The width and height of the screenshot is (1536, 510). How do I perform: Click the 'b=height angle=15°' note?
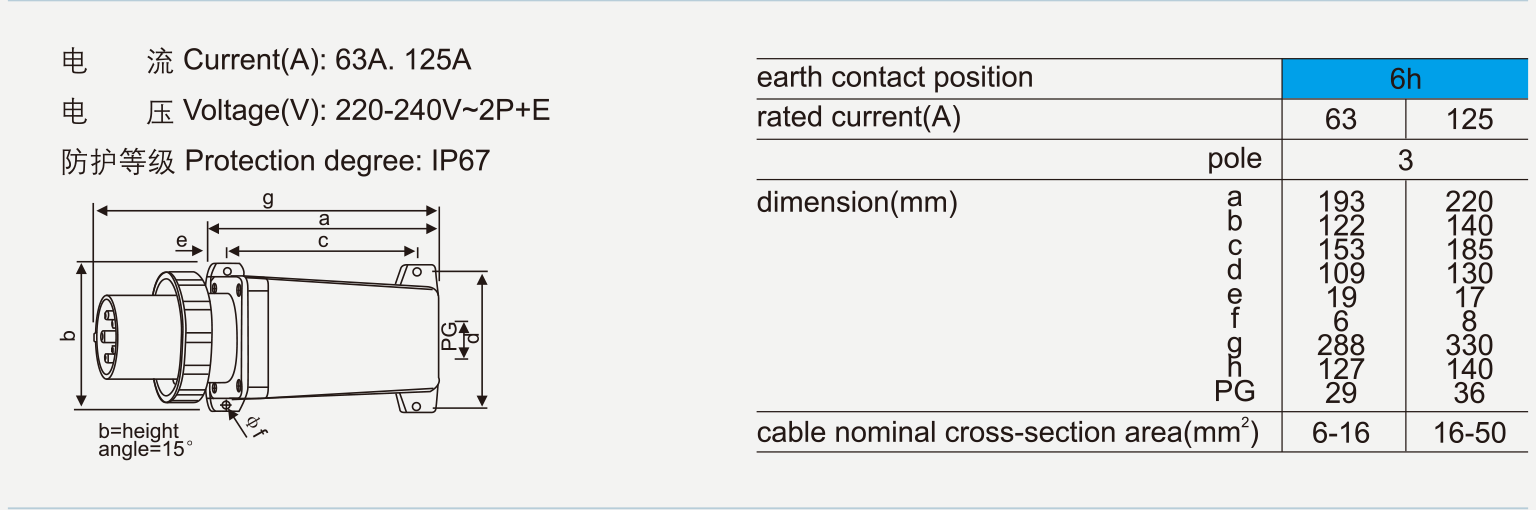click(x=142, y=441)
